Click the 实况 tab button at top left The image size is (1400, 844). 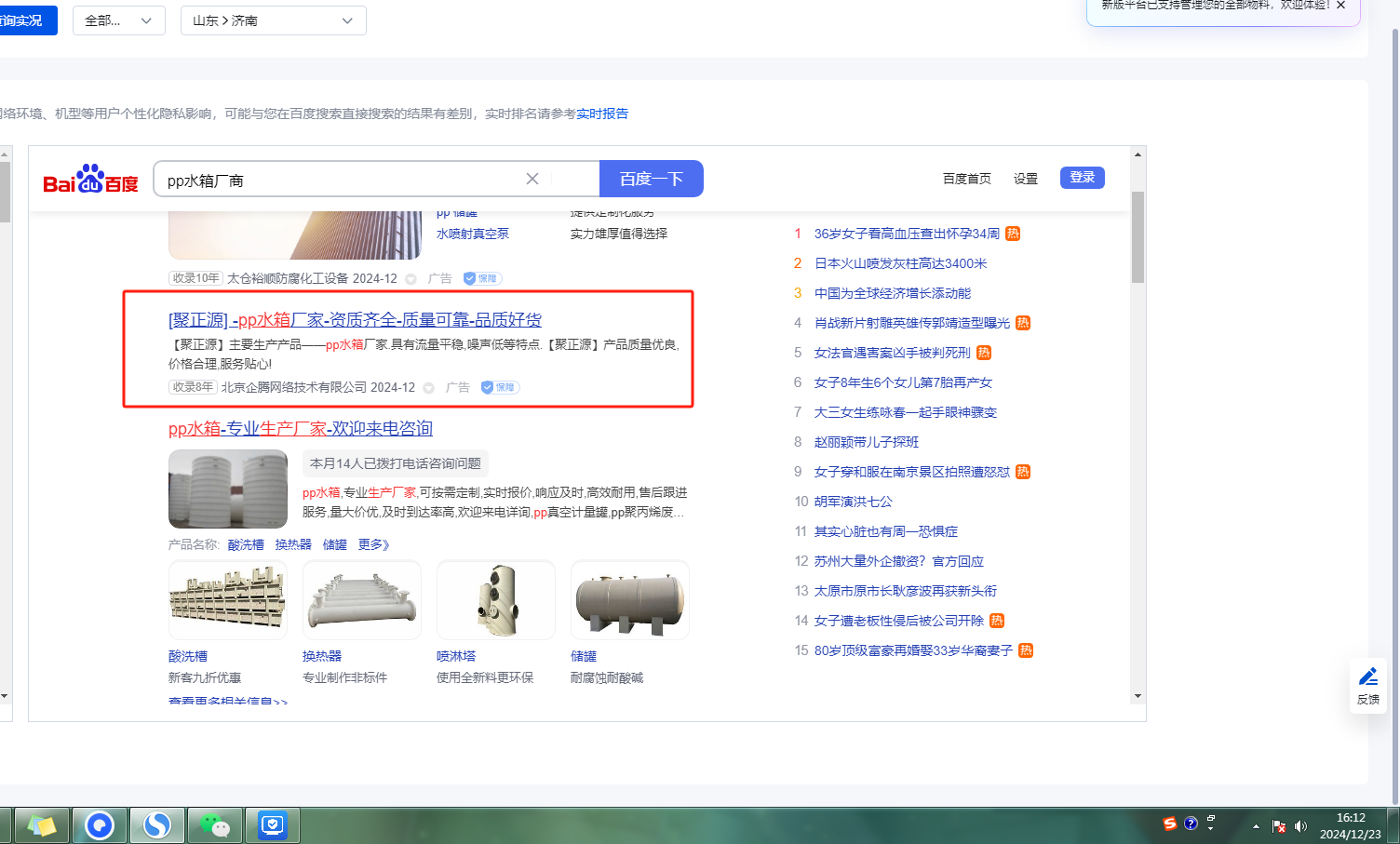(x=28, y=20)
